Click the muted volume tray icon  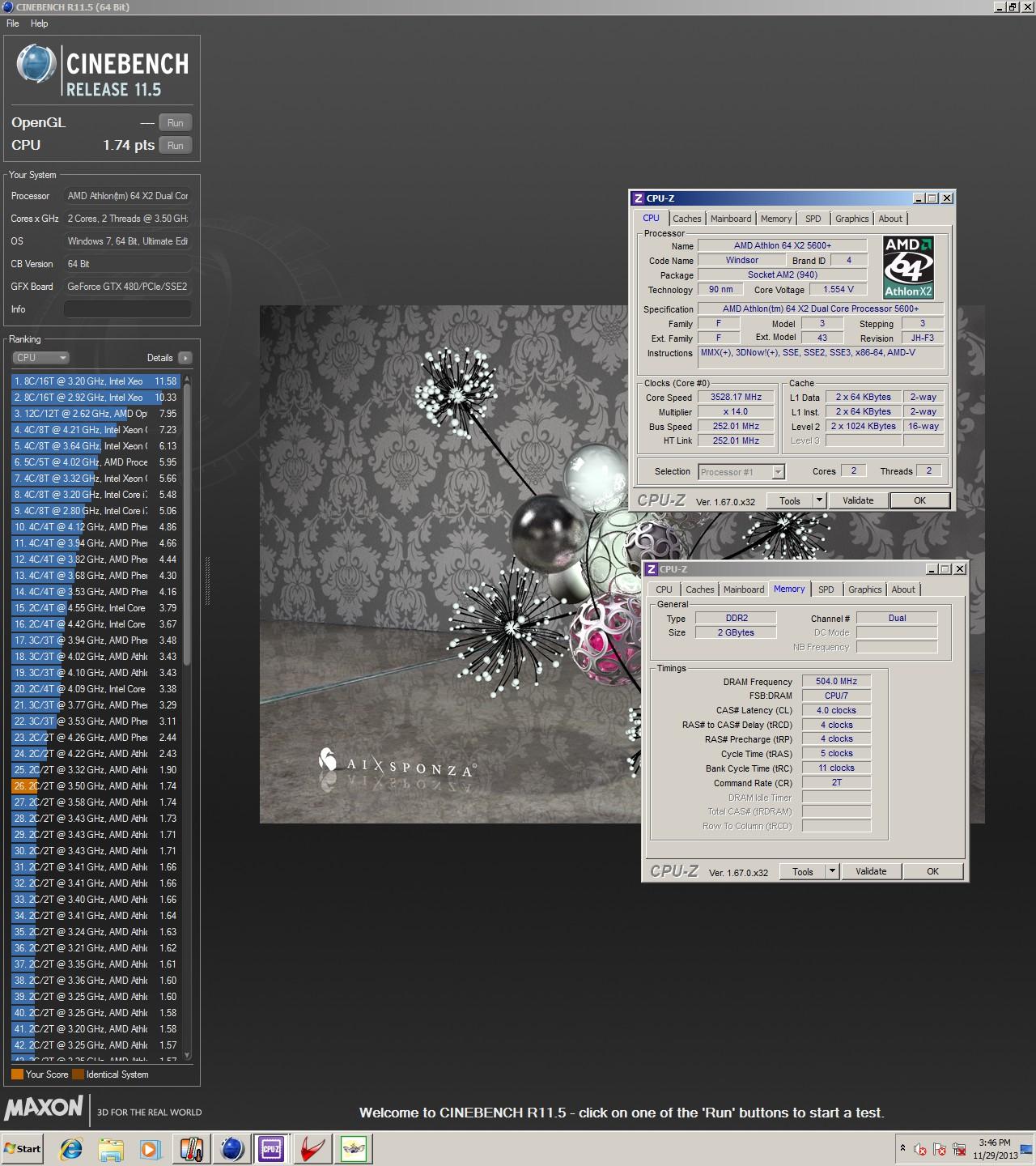pyautogui.click(x=920, y=1149)
